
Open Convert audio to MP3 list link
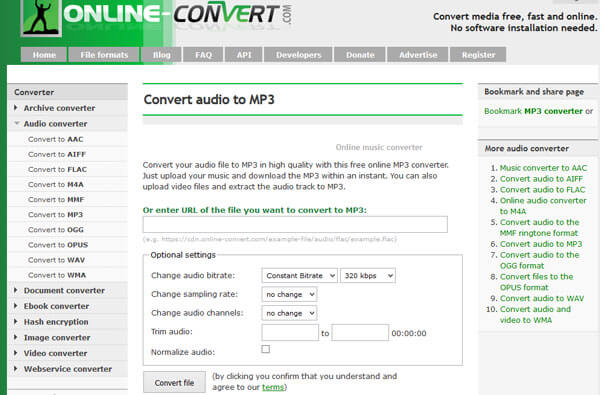pos(541,244)
